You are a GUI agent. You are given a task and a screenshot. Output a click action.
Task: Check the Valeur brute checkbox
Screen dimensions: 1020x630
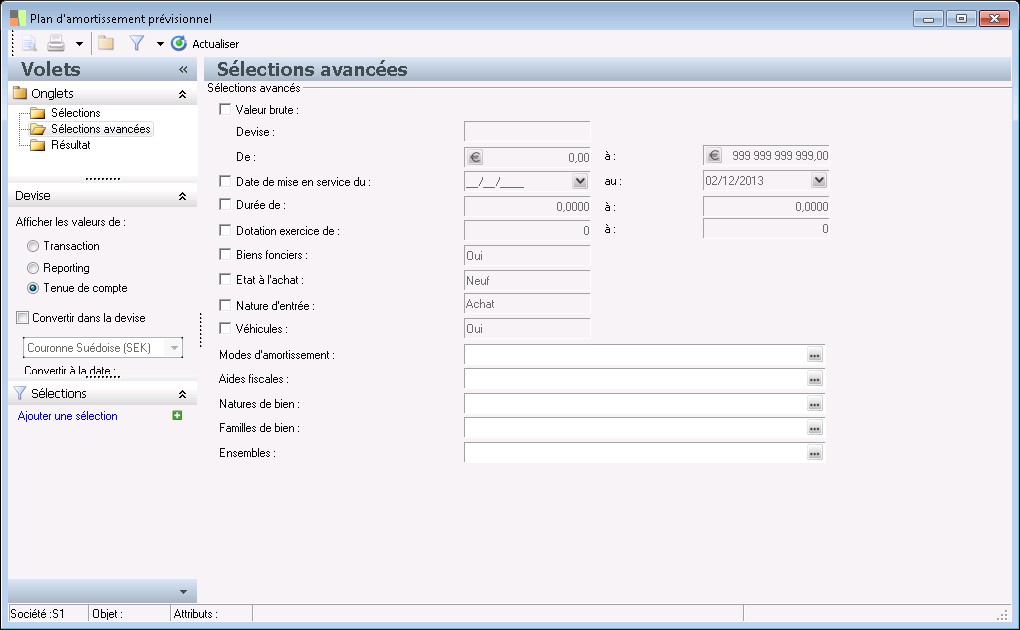tap(225, 109)
